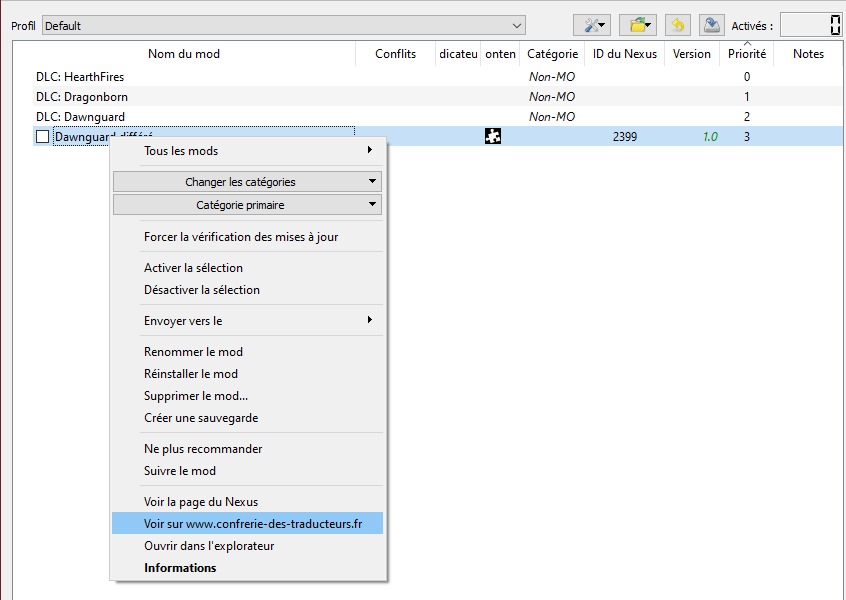Expand the Changer les catégories dropdown
The height and width of the screenshot is (600, 846).
[x=247, y=182]
